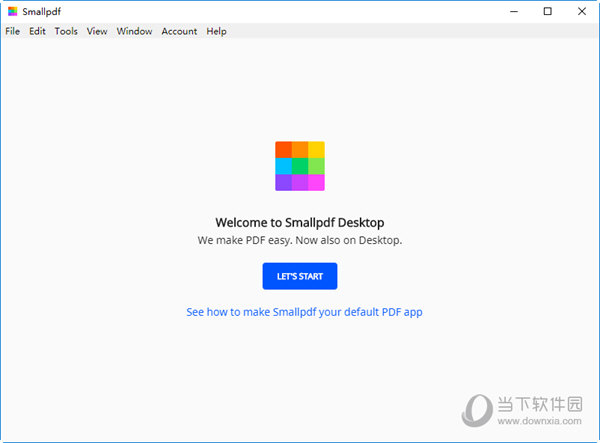The width and height of the screenshot is (600, 443).
Task: Open the Window menu
Action: pyautogui.click(x=134, y=31)
